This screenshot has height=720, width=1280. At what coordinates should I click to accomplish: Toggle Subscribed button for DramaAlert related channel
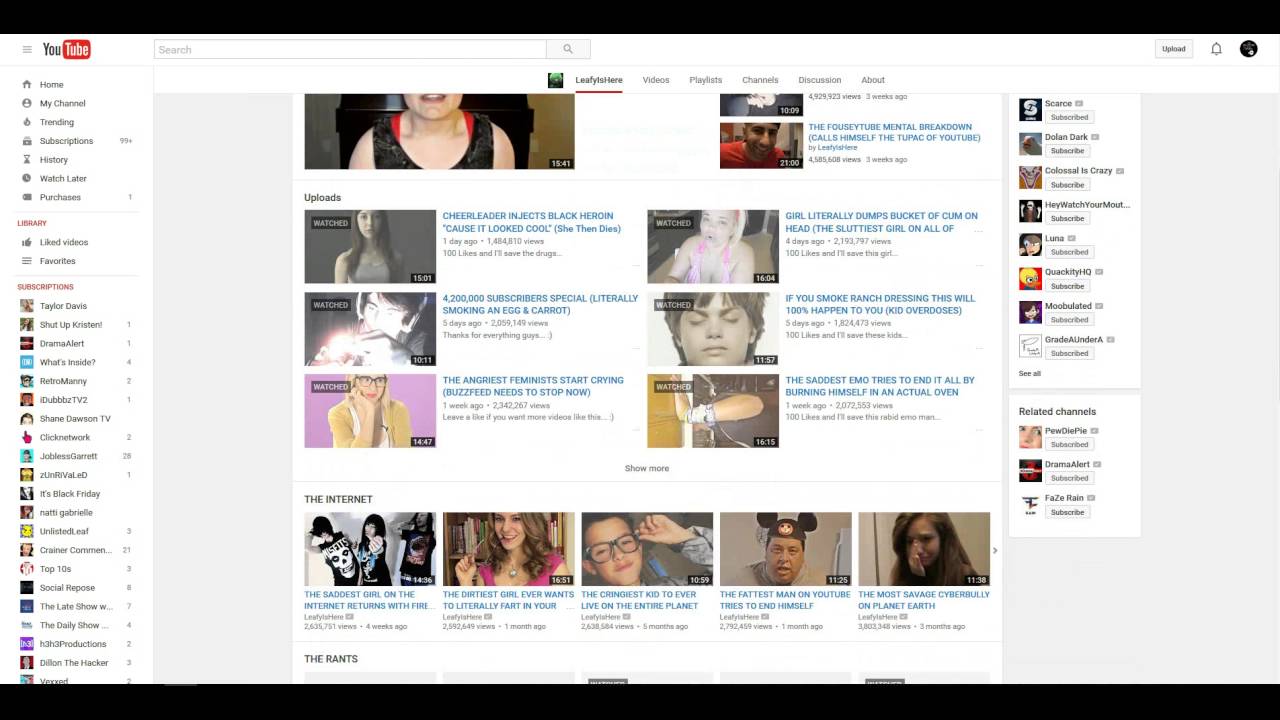(1069, 478)
